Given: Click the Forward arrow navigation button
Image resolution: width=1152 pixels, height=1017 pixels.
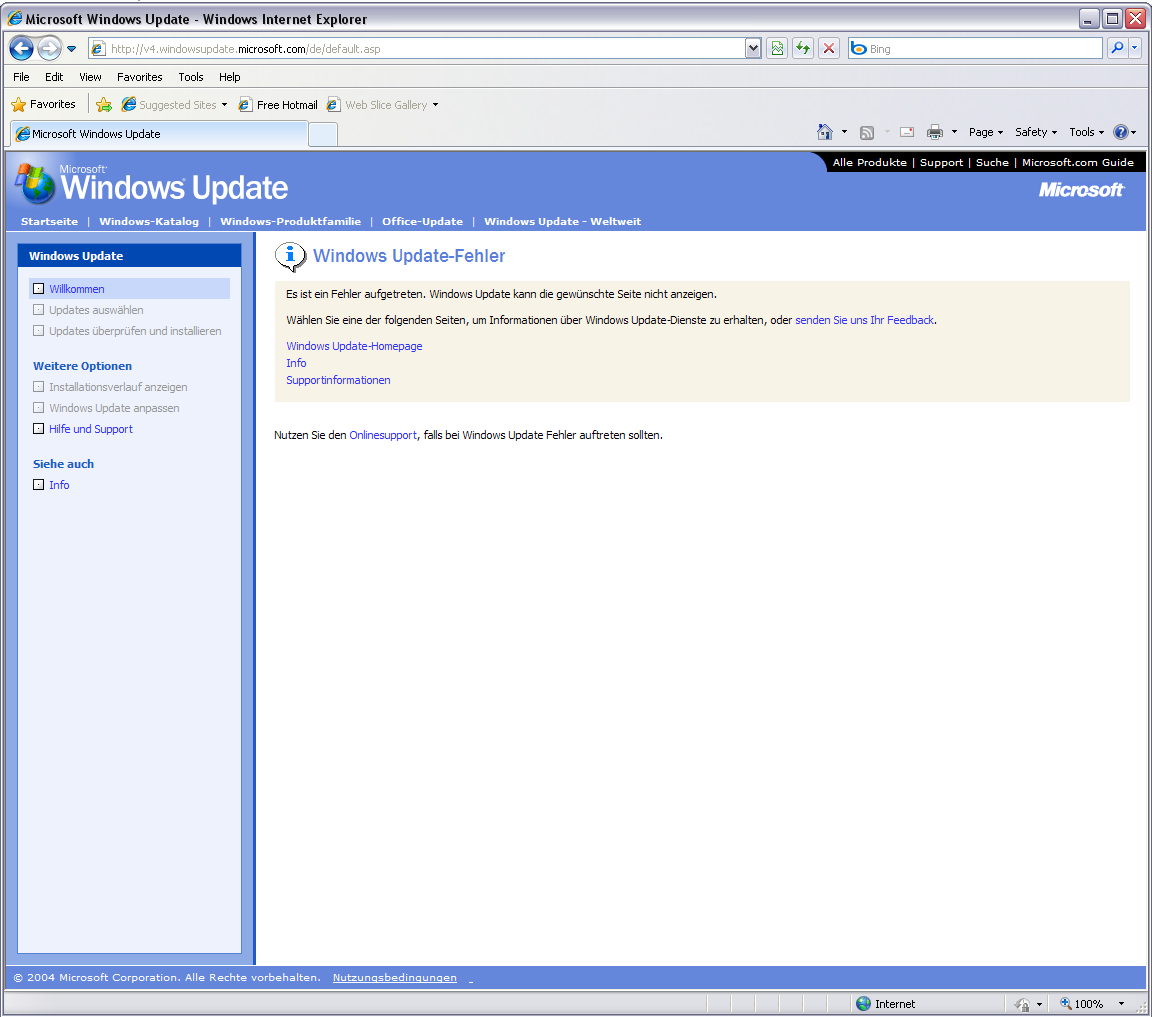Looking at the screenshot, I should click(49, 48).
